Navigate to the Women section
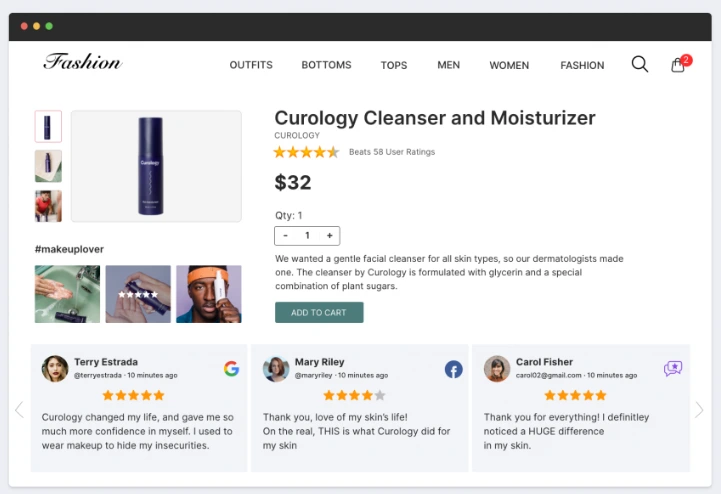 point(509,65)
